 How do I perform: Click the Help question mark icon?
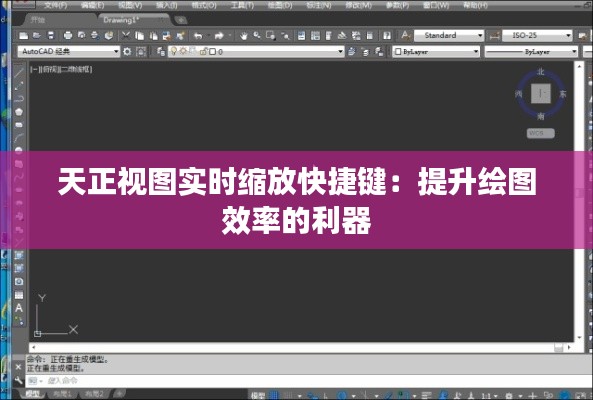point(387,36)
